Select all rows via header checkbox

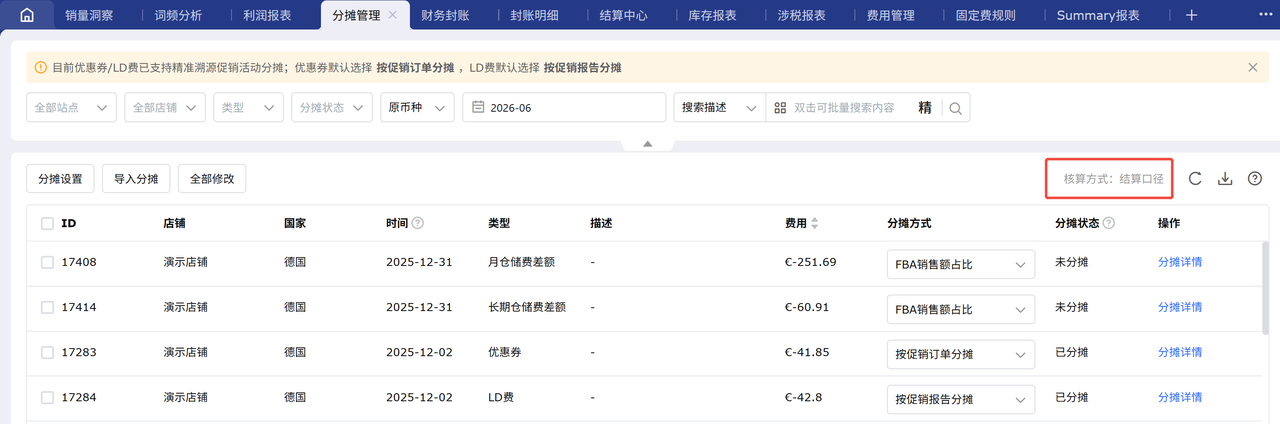[47, 223]
